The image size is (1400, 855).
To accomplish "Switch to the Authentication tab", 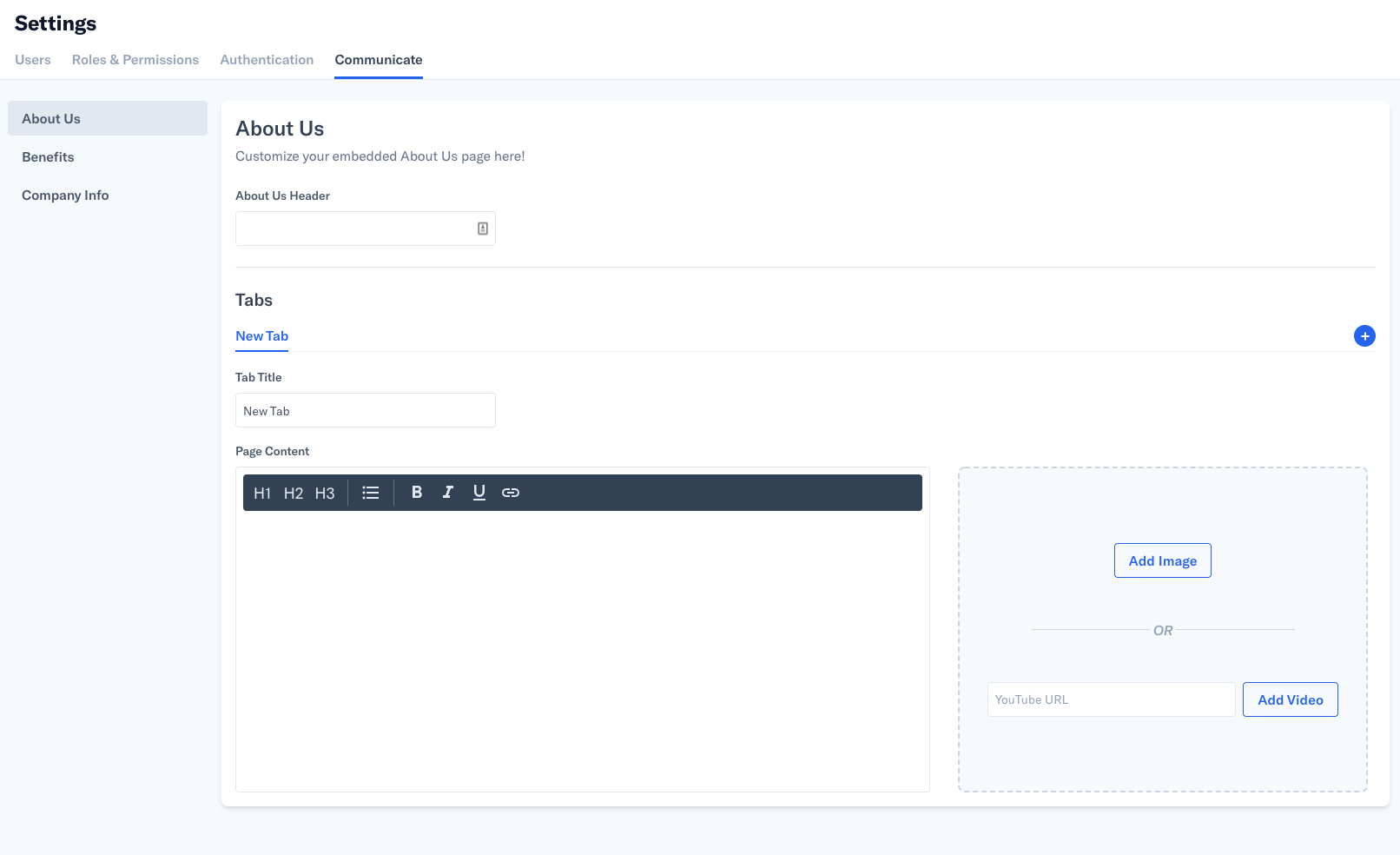I will [267, 60].
